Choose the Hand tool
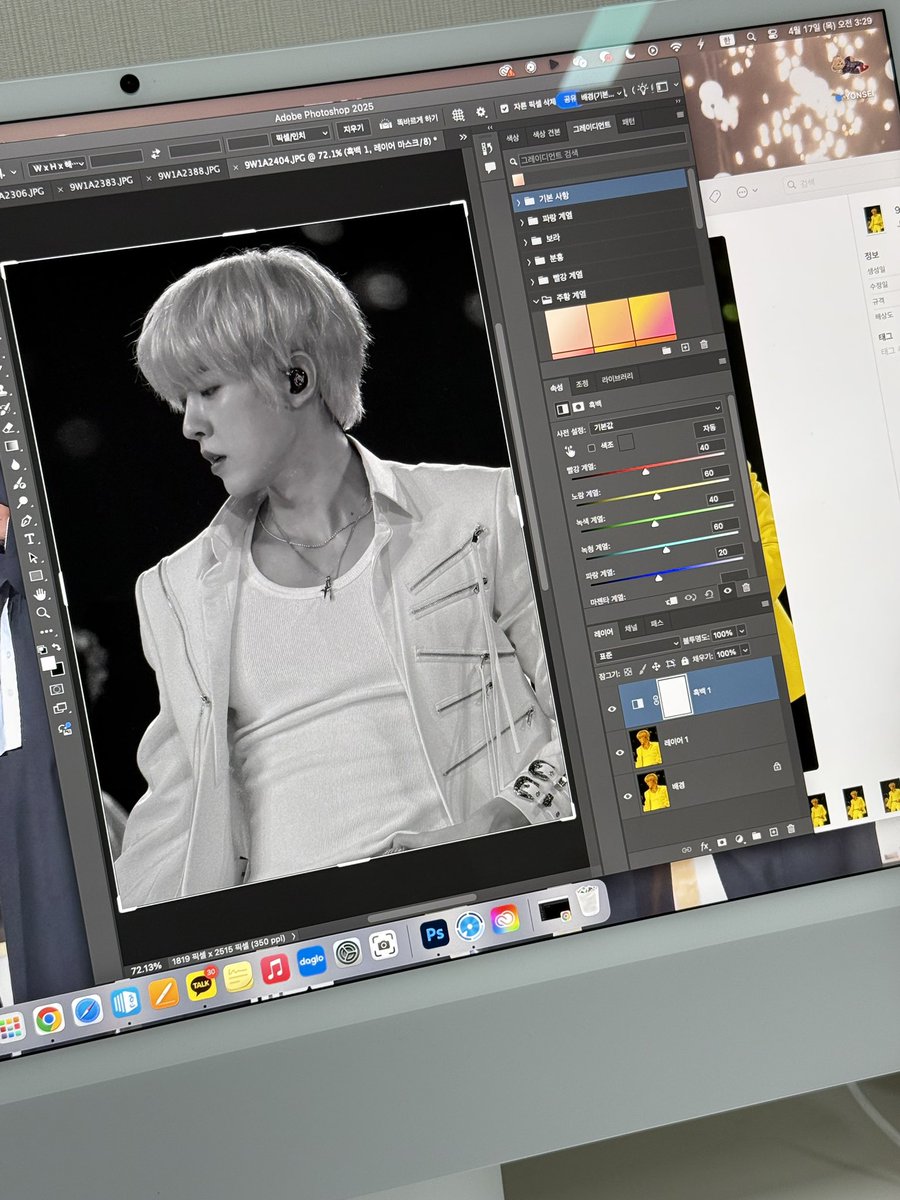900x1200 pixels. click(40, 595)
